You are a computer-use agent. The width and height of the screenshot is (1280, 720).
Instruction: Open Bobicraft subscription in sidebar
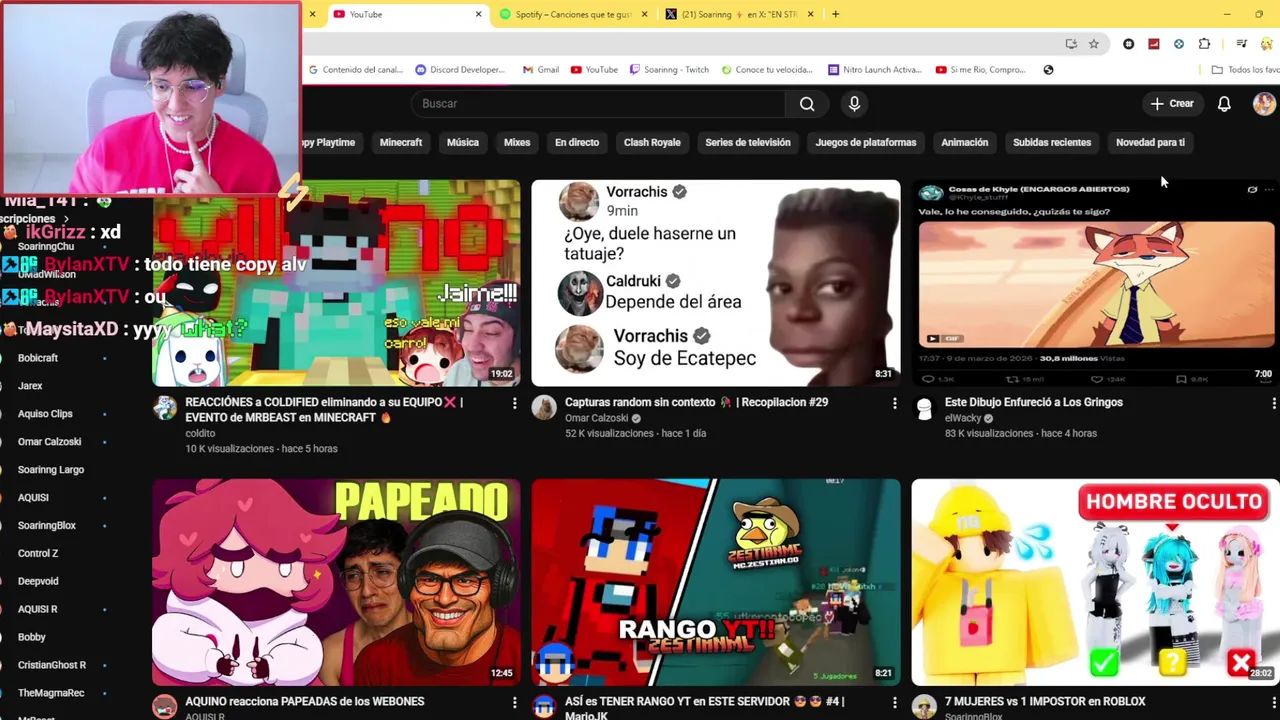pos(38,358)
